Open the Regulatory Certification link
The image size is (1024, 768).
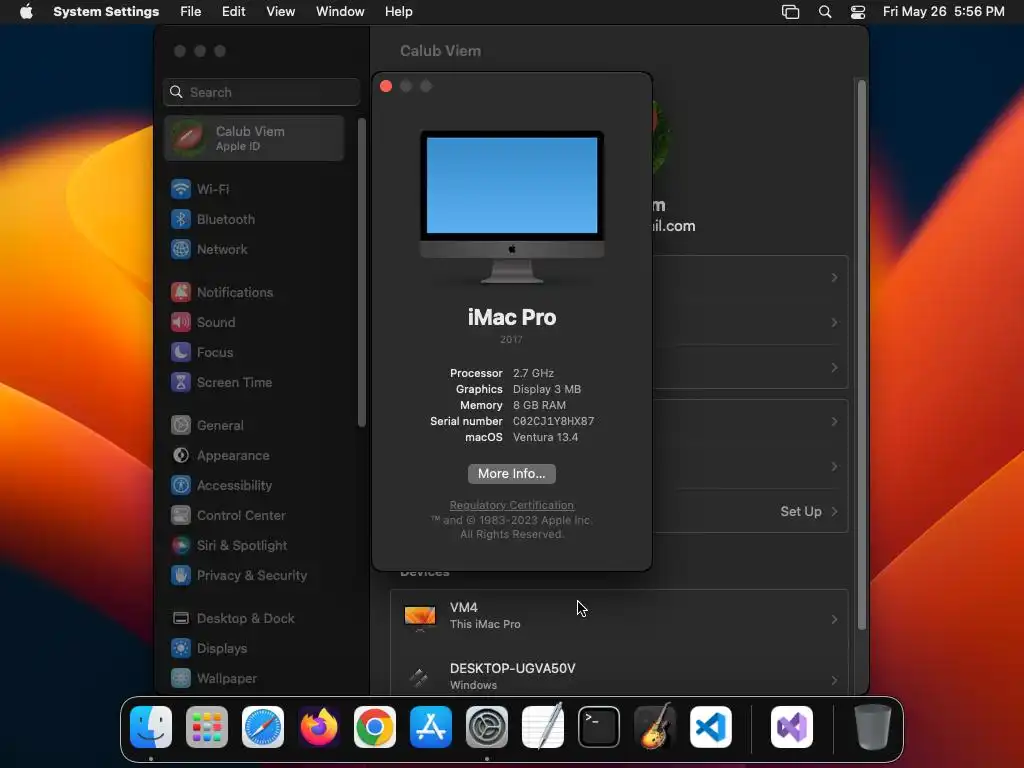tap(512, 505)
